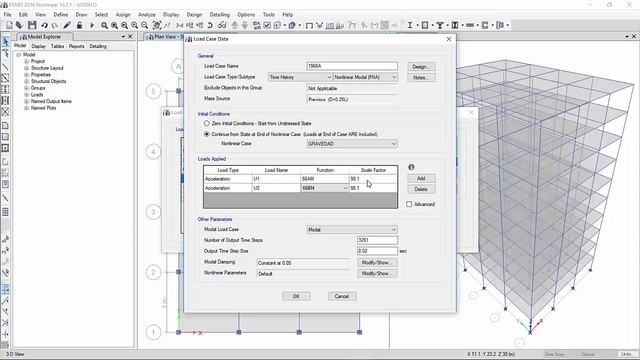Viewport: 640px width, 360px height.
Task: Switch to Display tab in Model Explorer
Action: tap(38, 46)
